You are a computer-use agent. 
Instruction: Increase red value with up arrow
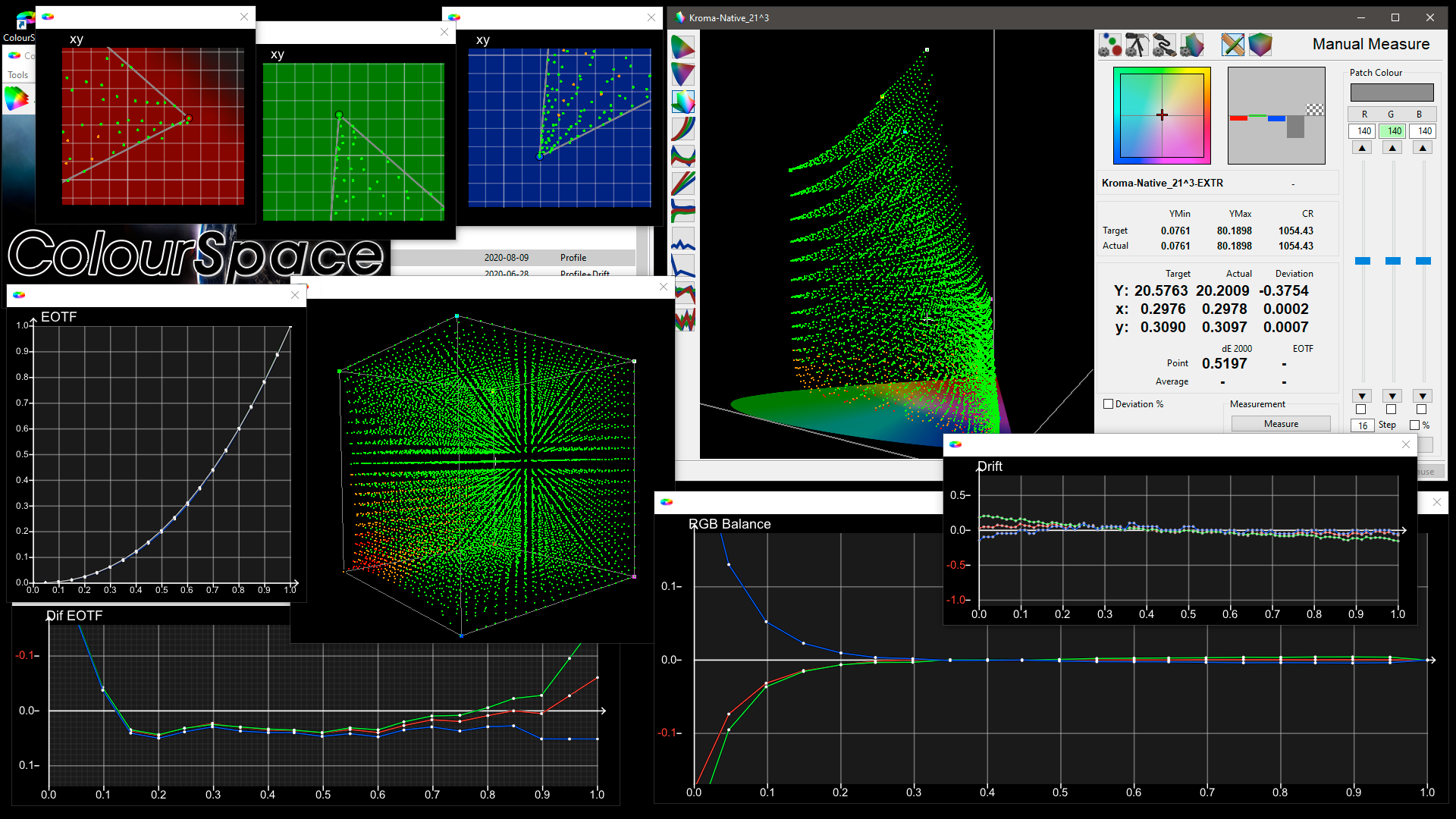(x=1363, y=149)
